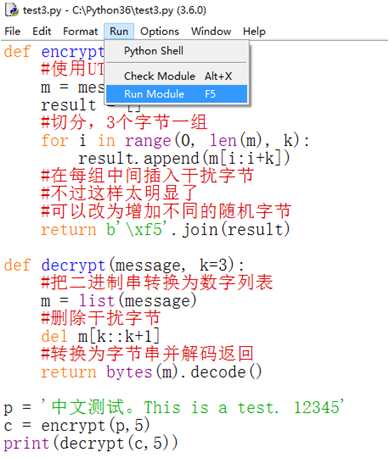The width and height of the screenshot is (389, 459).
Task: Click line 'del m[k::k+1]'
Action: pos(100,336)
